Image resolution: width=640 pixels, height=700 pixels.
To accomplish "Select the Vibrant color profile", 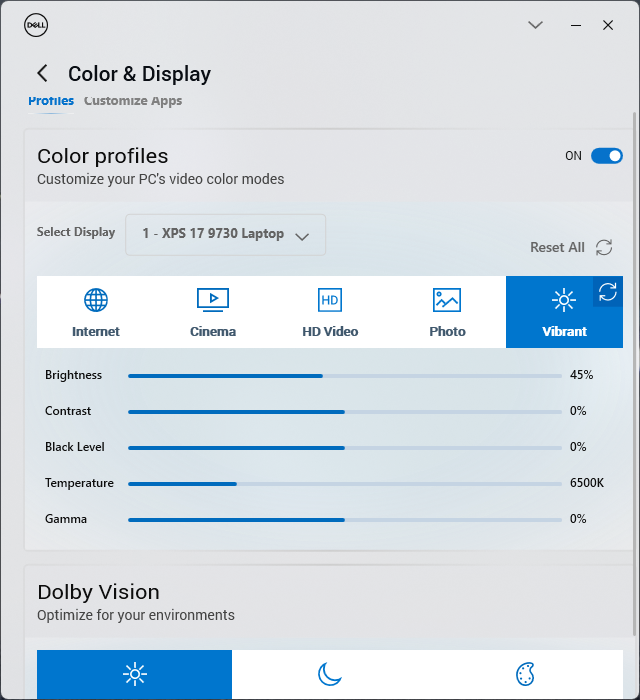I will (x=564, y=312).
